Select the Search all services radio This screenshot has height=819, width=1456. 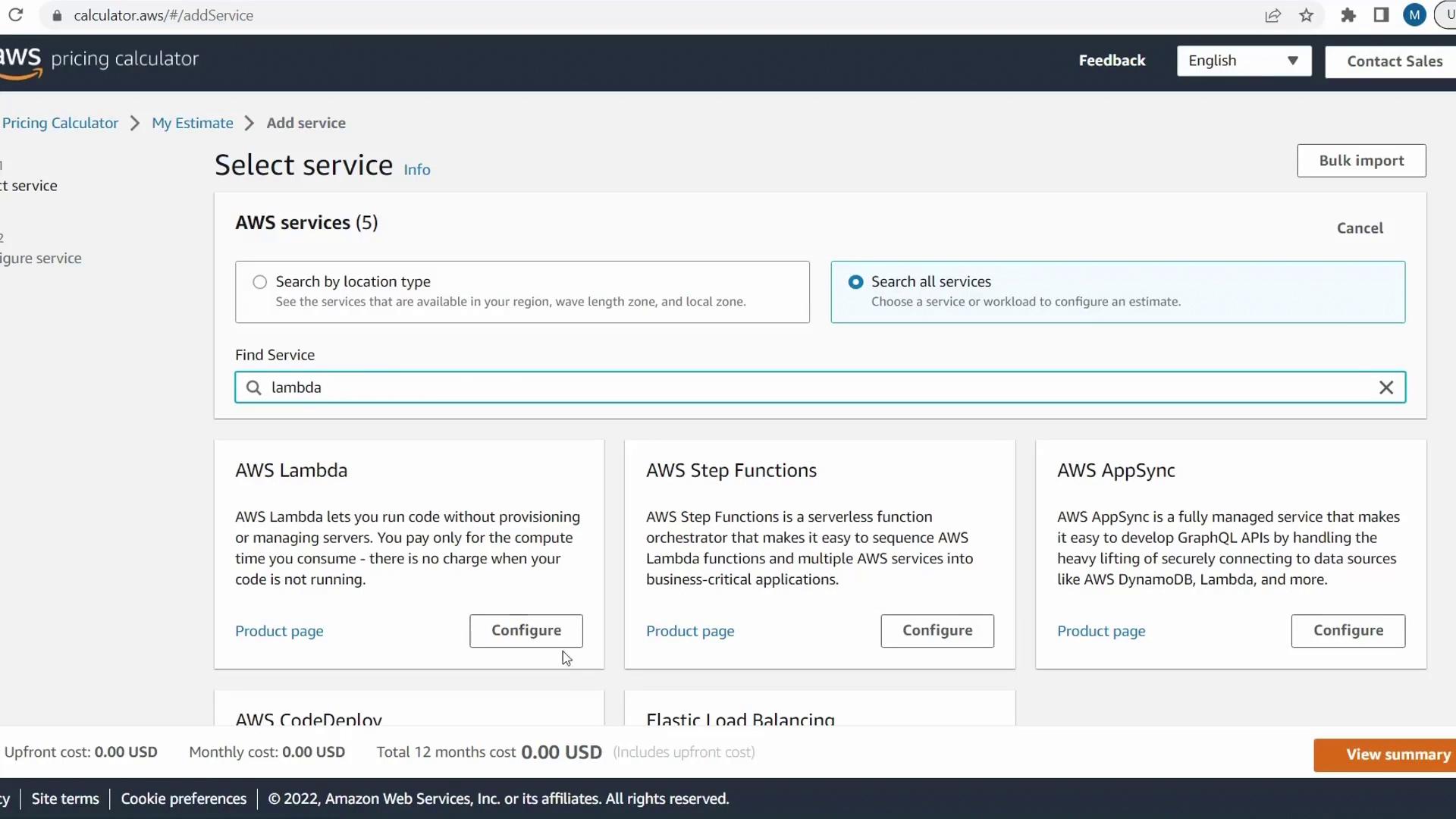pyautogui.click(x=855, y=282)
